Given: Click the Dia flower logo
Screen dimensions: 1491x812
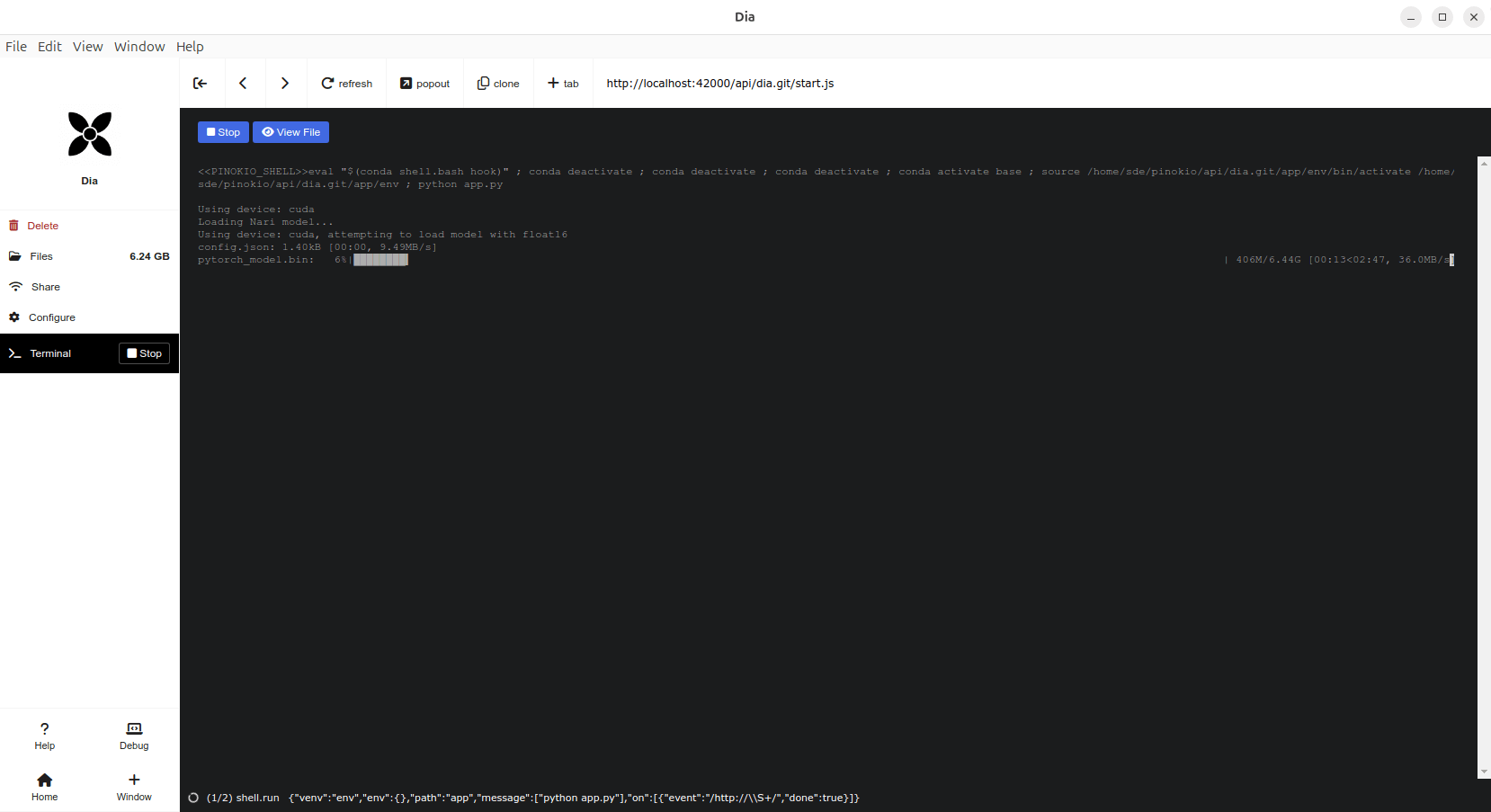Looking at the screenshot, I should 89,133.
